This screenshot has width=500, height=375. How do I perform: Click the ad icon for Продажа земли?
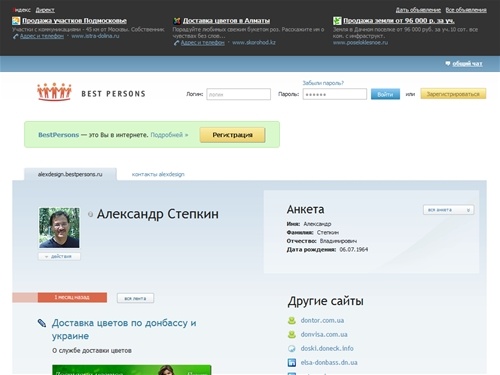tap(337, 21)
